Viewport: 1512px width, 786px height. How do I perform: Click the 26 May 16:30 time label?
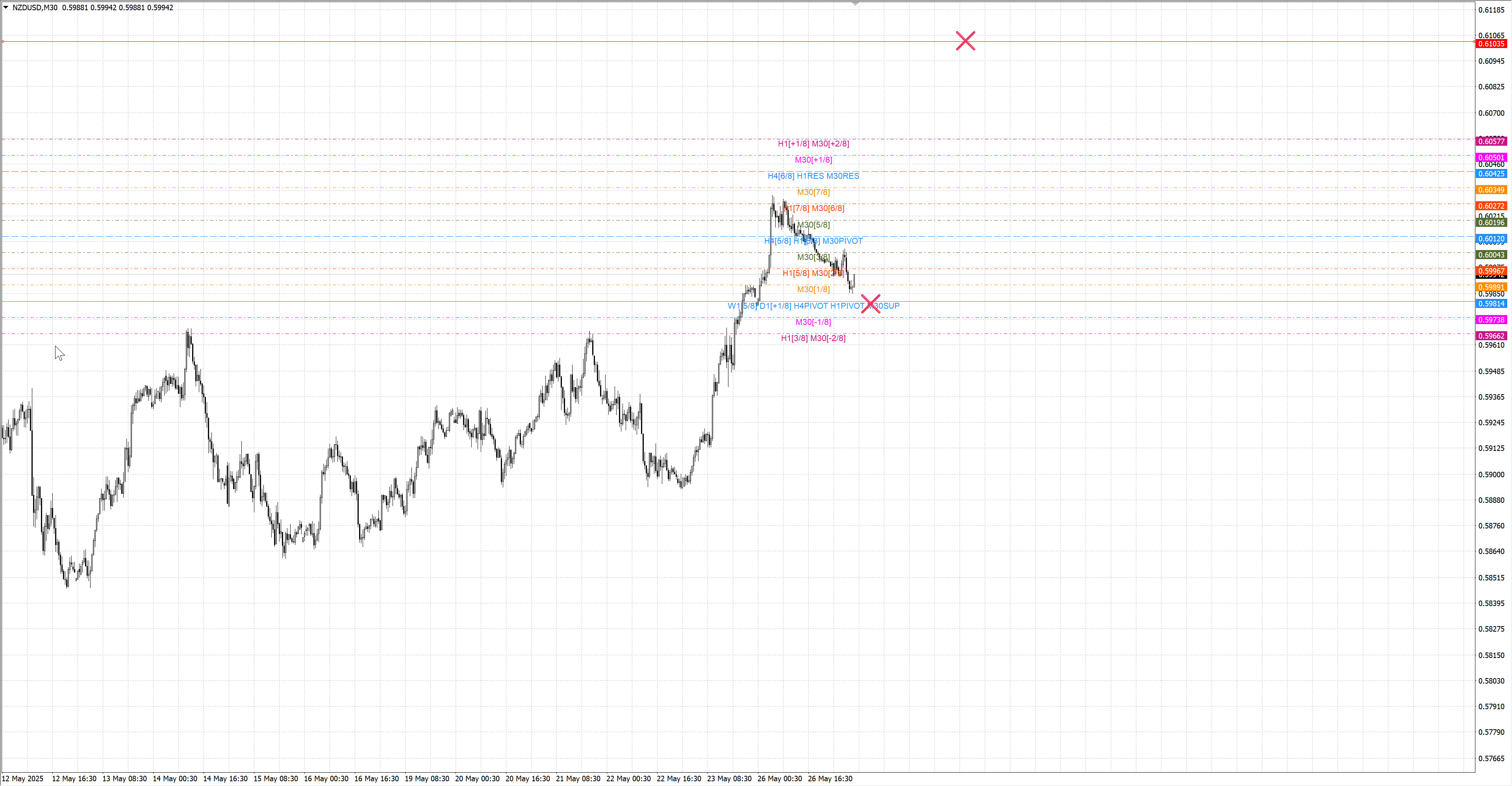pyautogui.click(x=829, y=779)
